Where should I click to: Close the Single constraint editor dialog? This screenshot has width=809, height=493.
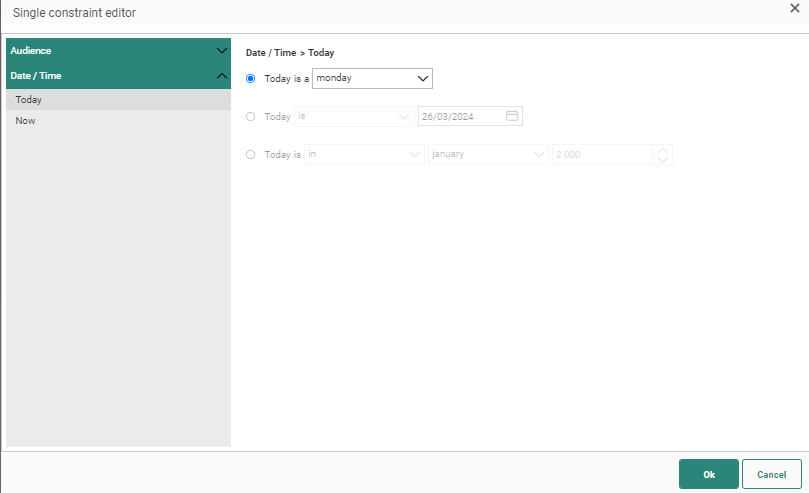794,8
